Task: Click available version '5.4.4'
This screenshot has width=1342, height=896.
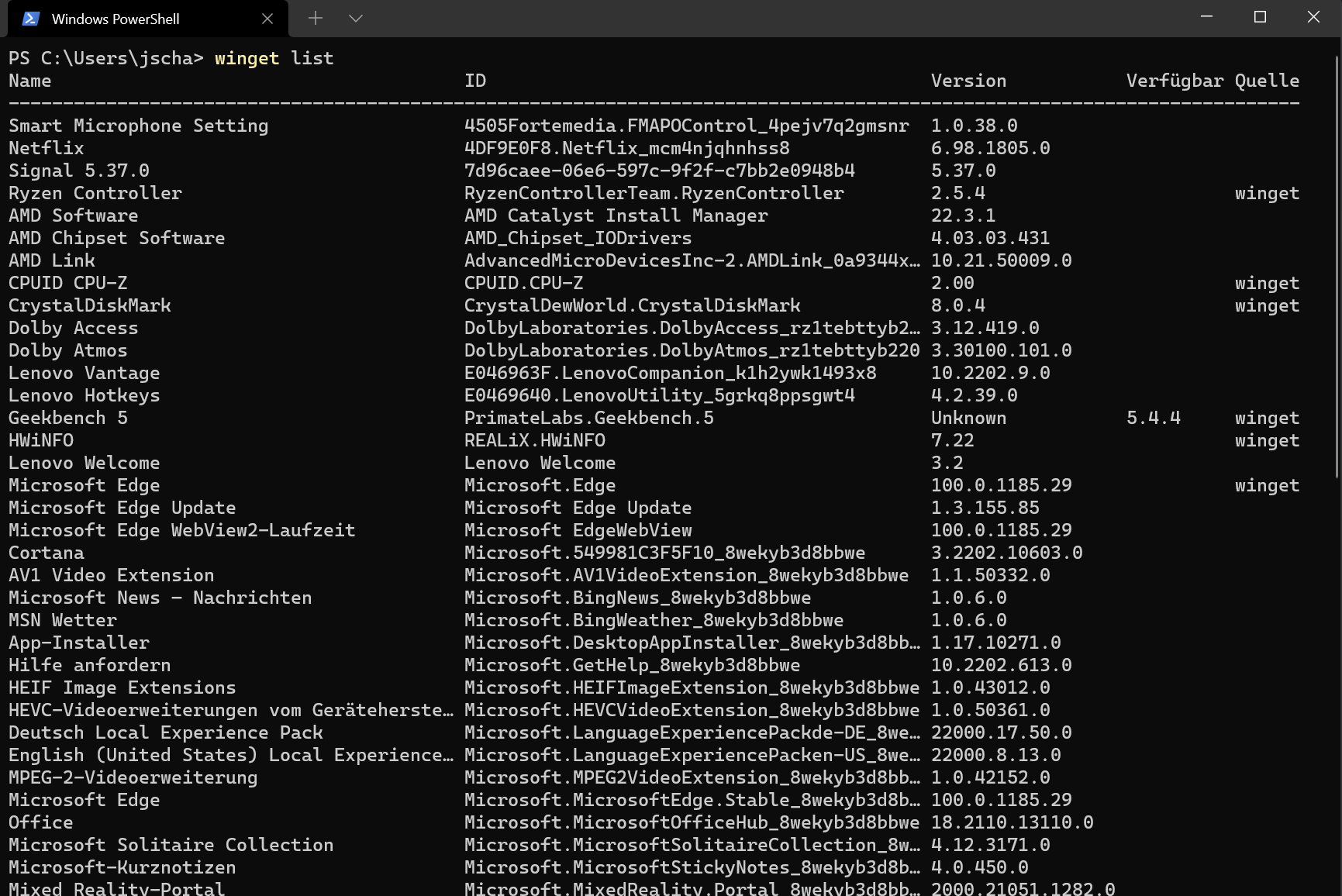Action: click(x=1154, y=418)
